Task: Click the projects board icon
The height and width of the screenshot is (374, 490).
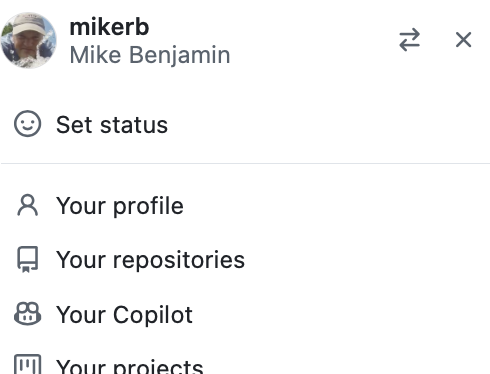Action: coord(28,364)
